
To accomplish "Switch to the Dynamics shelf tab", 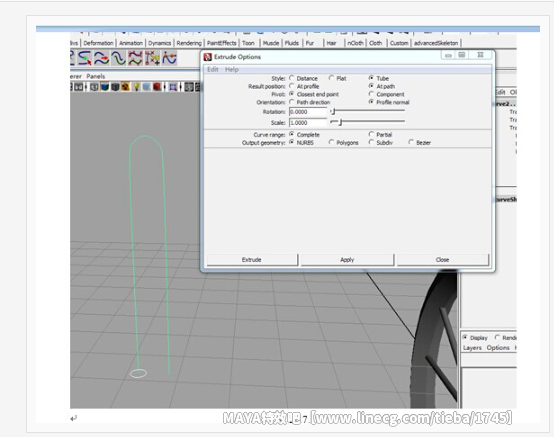I will tap(159, 43).
